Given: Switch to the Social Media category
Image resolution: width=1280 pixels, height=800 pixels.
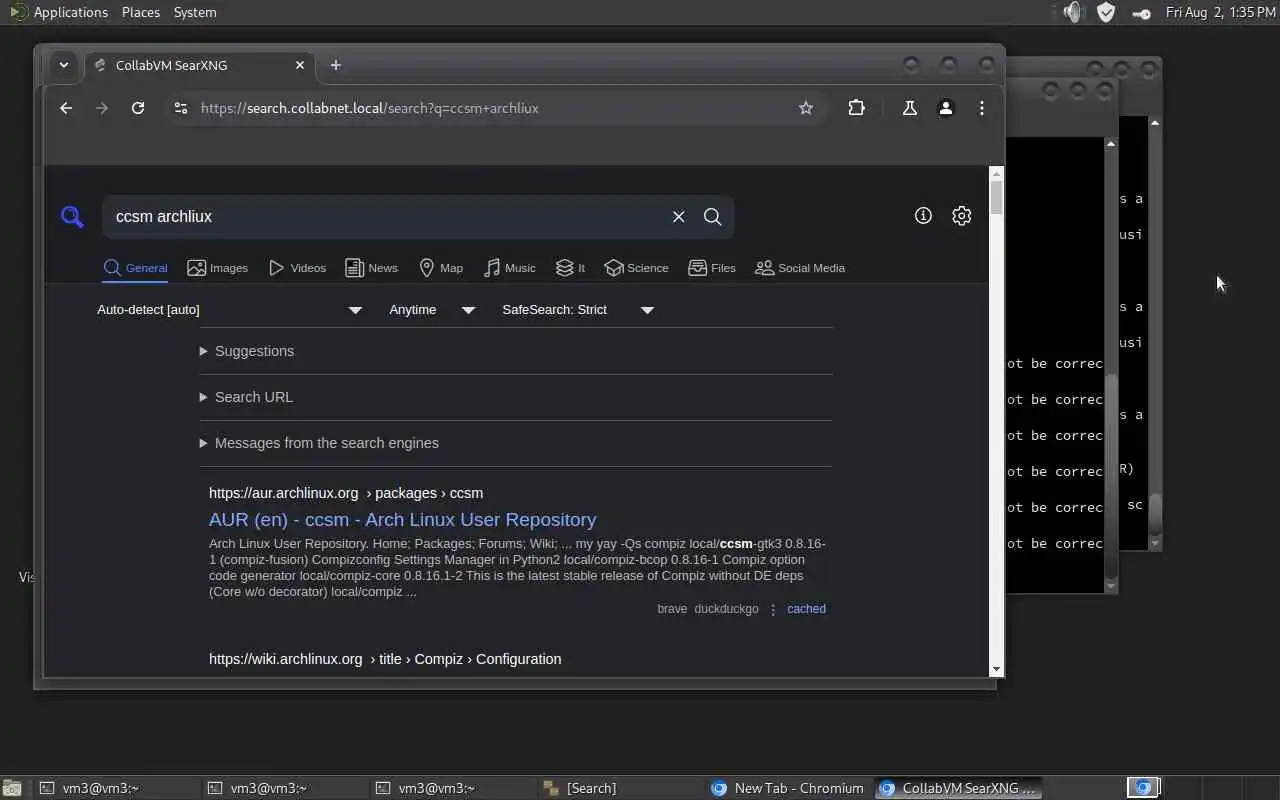Looking at the screenshot, I should [800, 268].
